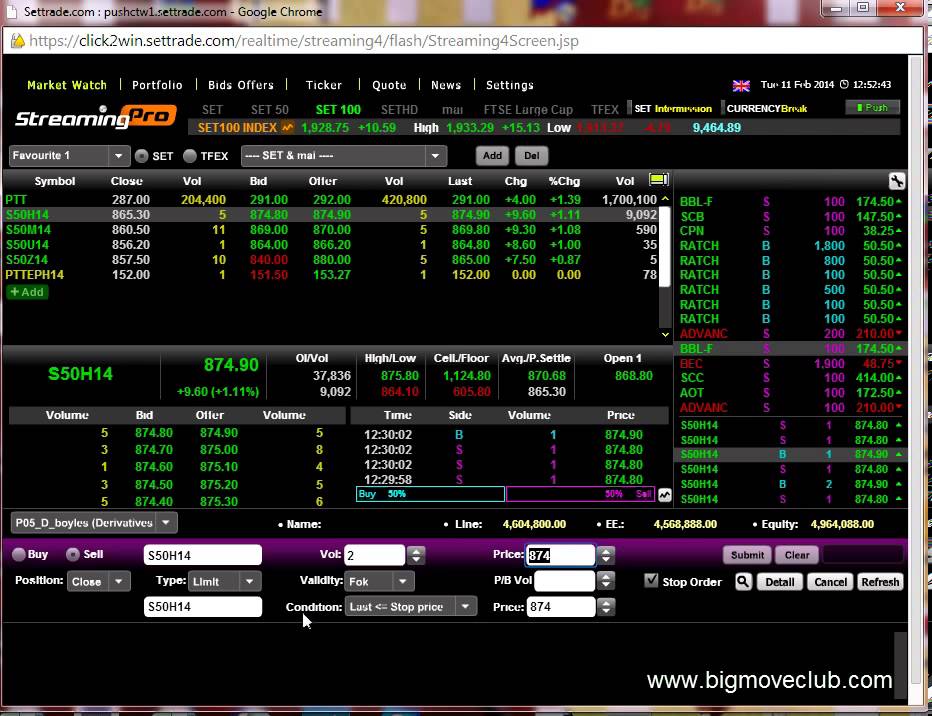Click the Clear button

[796, 555]
